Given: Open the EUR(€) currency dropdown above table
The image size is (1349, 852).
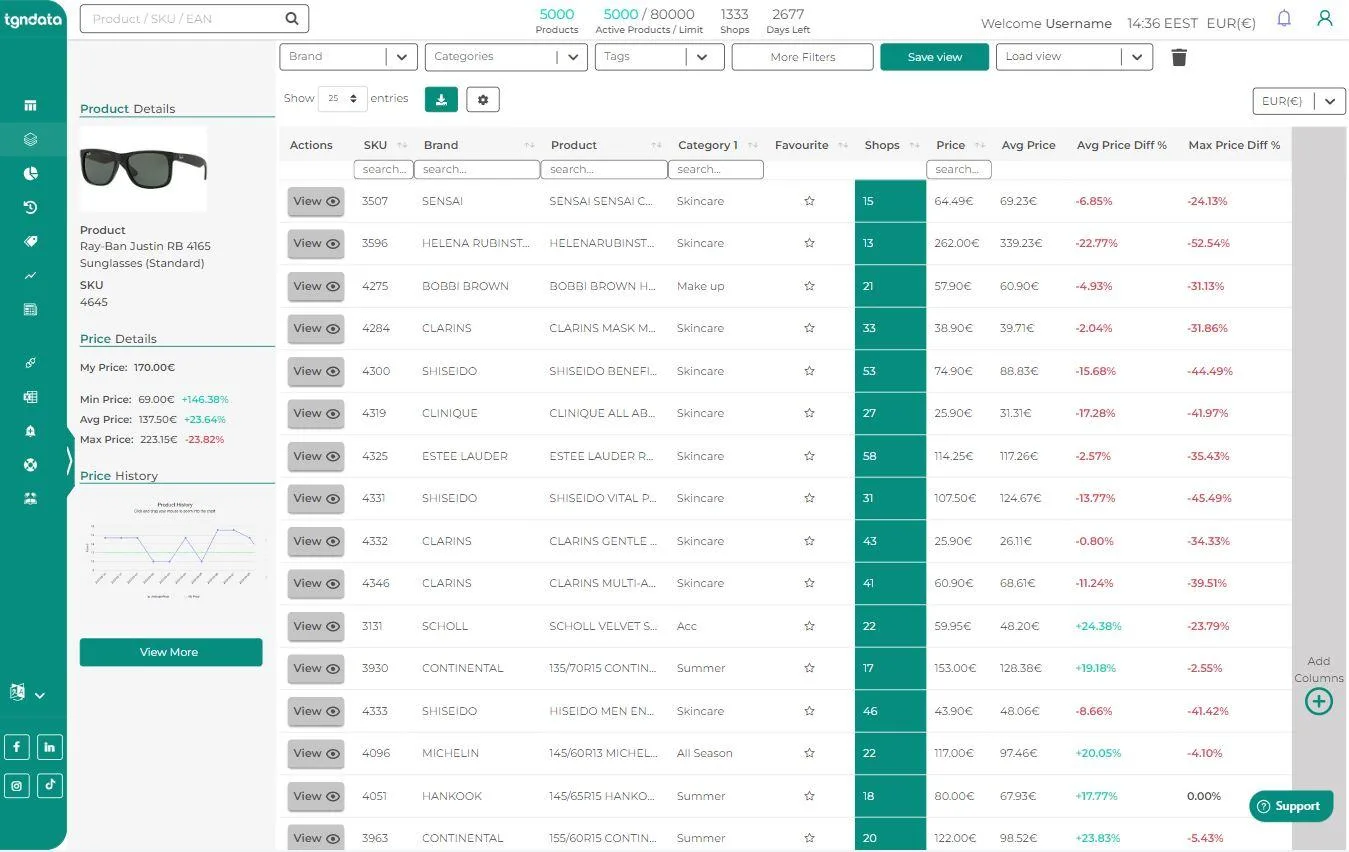Looking at the screenshot, I should click(x=1299, y=101).
